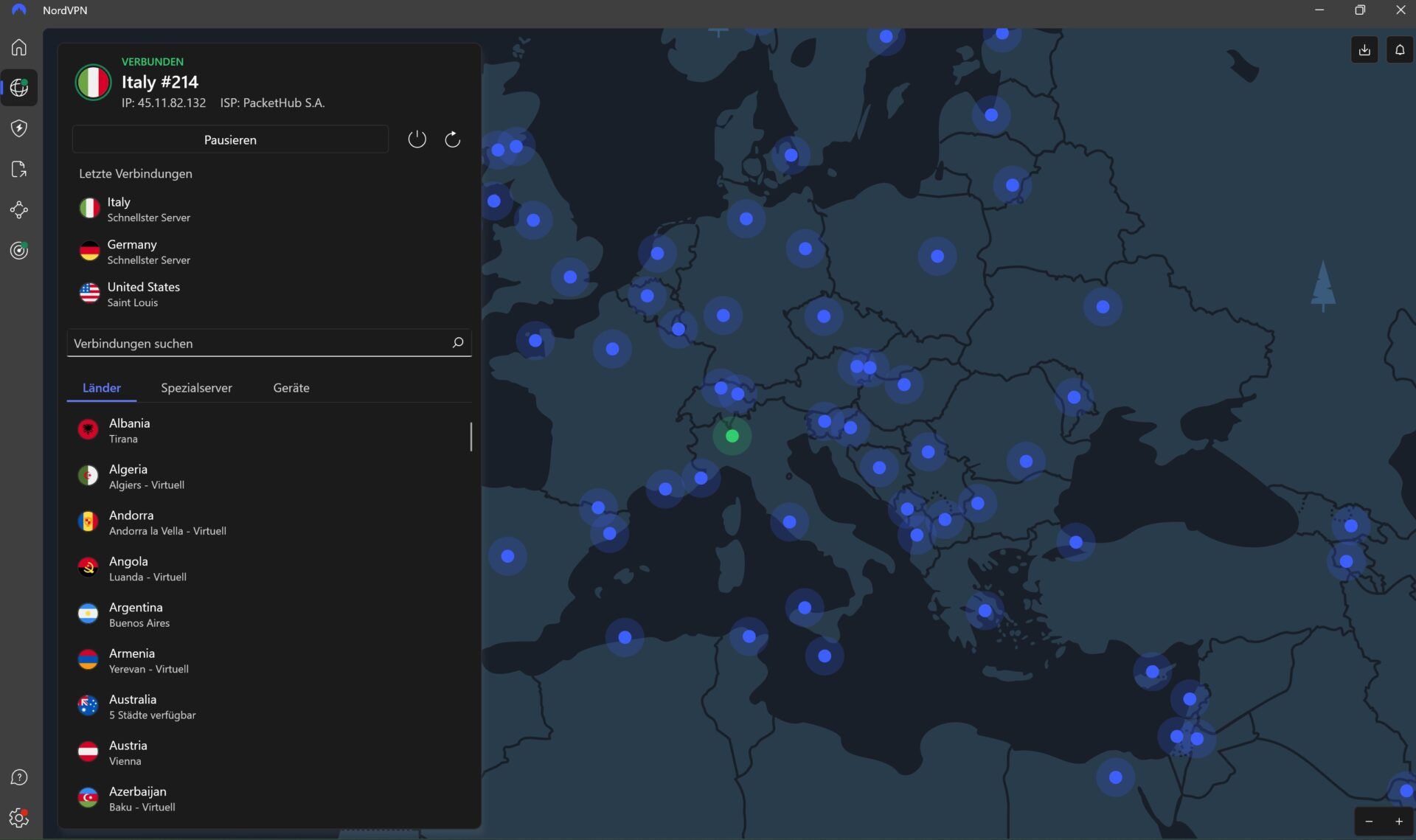Open the Dark Web Monitor target icon
Screen dimensions: 1416x840
pos(19,251)
